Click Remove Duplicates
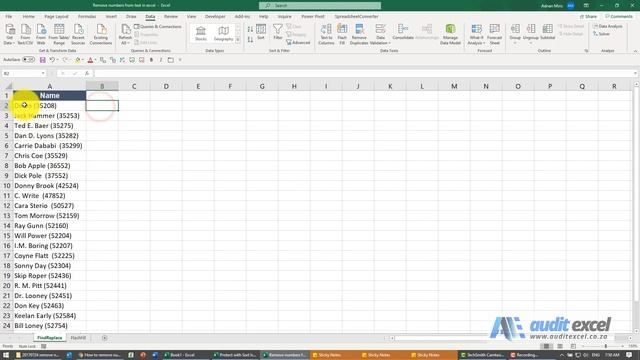 coord(359,34)
